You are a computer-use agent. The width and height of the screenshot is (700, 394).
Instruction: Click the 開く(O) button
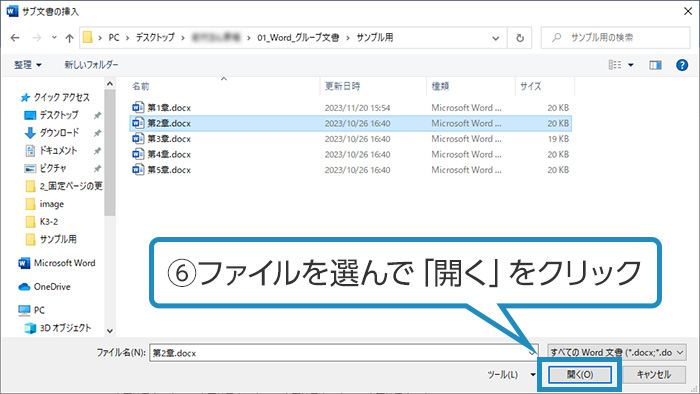pos(579,375)
